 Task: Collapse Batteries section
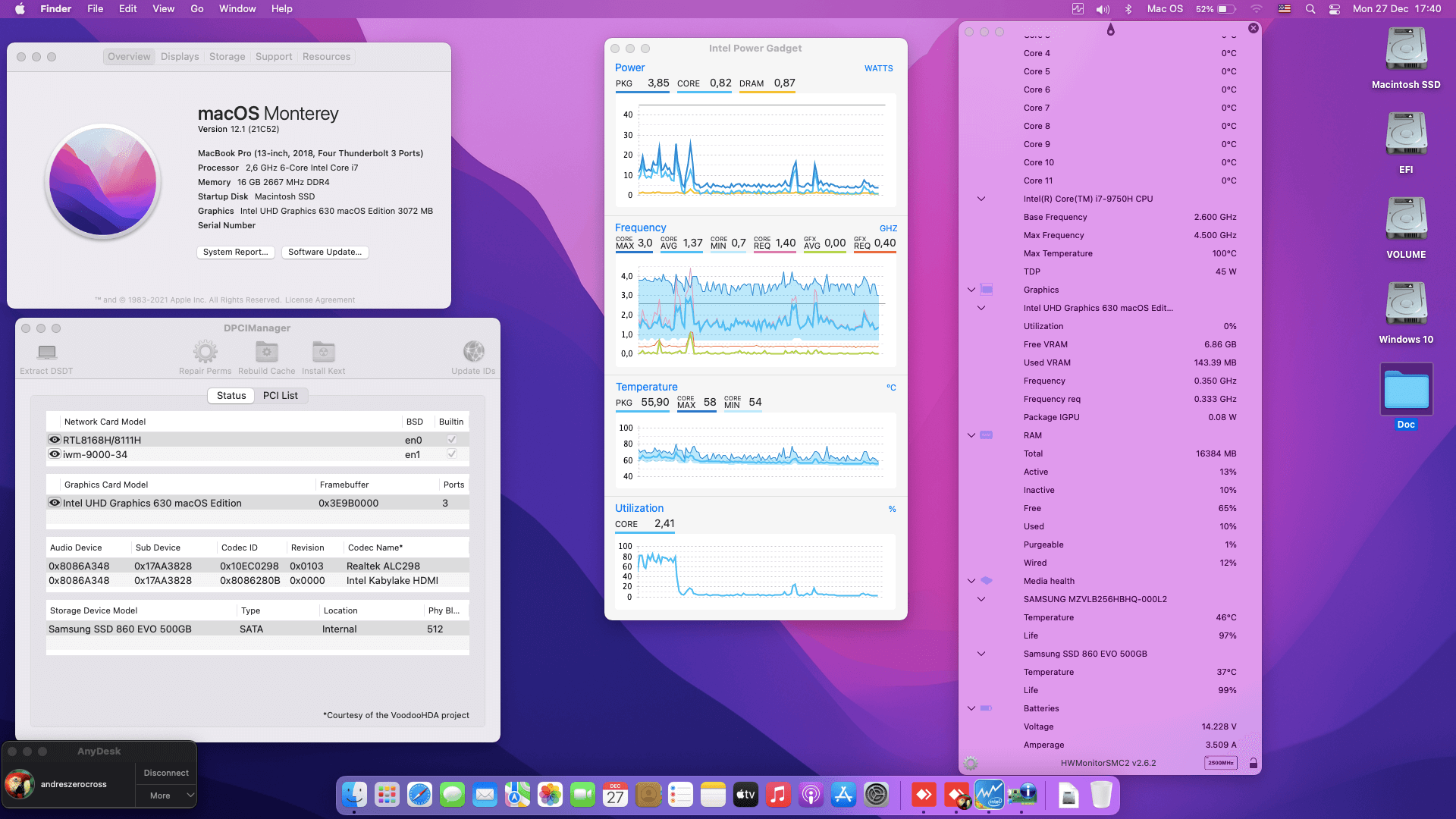tap(971, 708)
